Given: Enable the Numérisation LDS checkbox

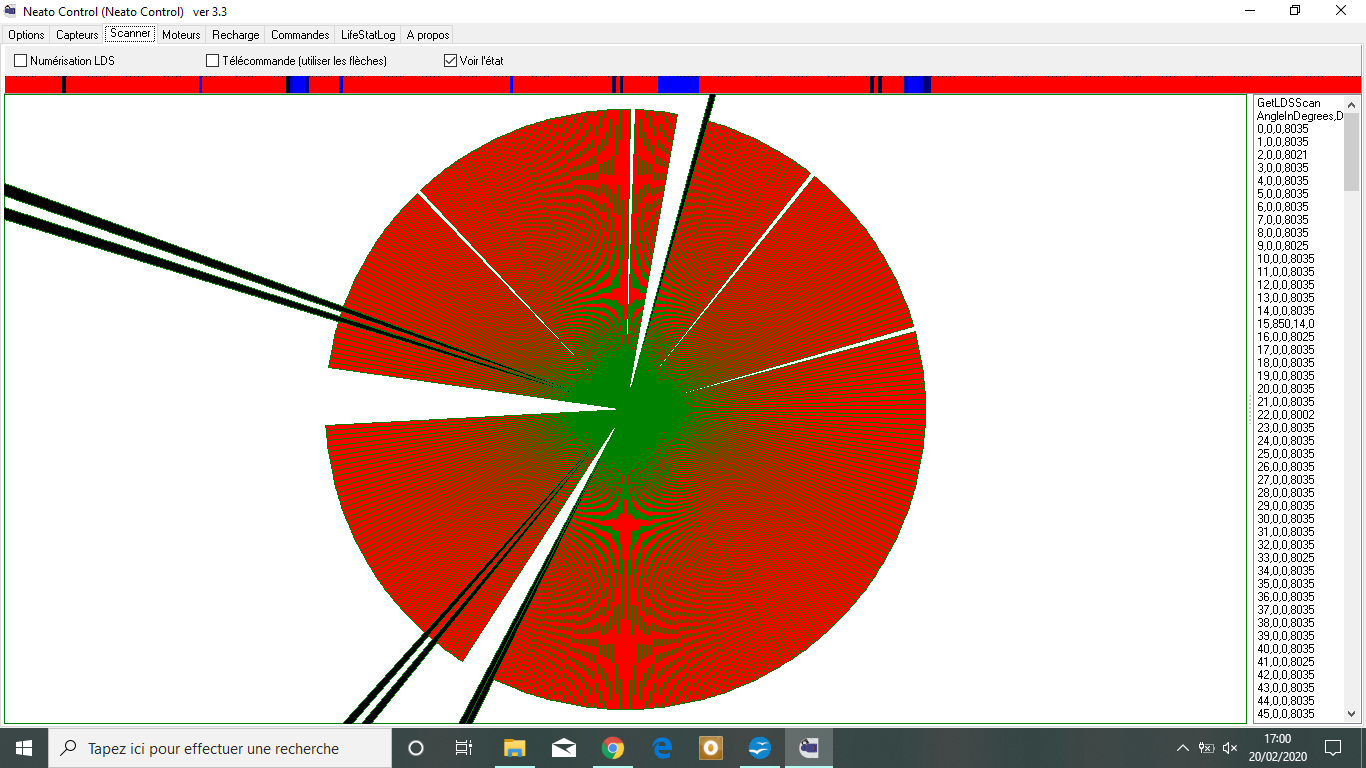Looking at the screenshot, I should point(21,61).
